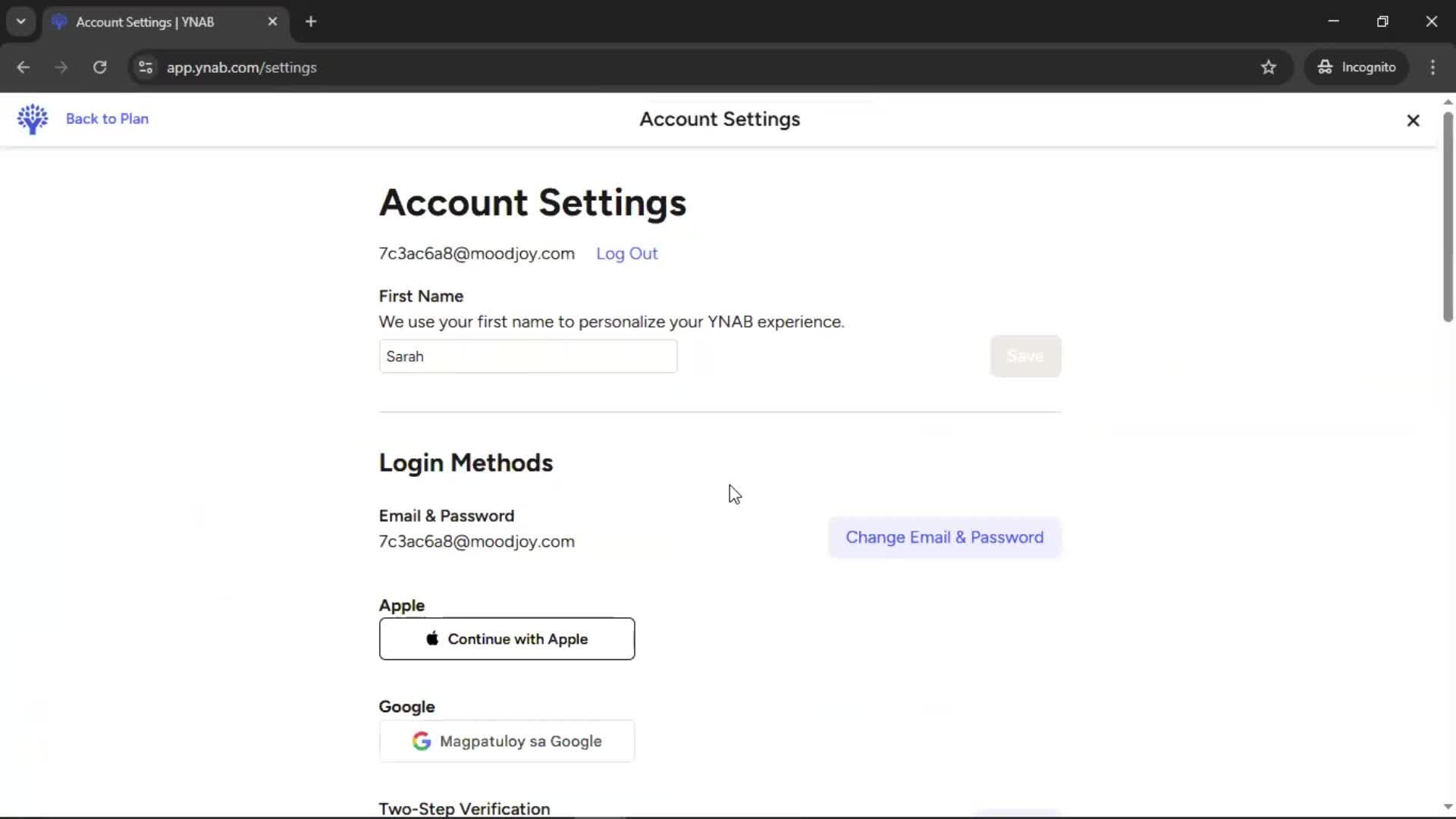Click Continue with Apple button

[507, 639]
